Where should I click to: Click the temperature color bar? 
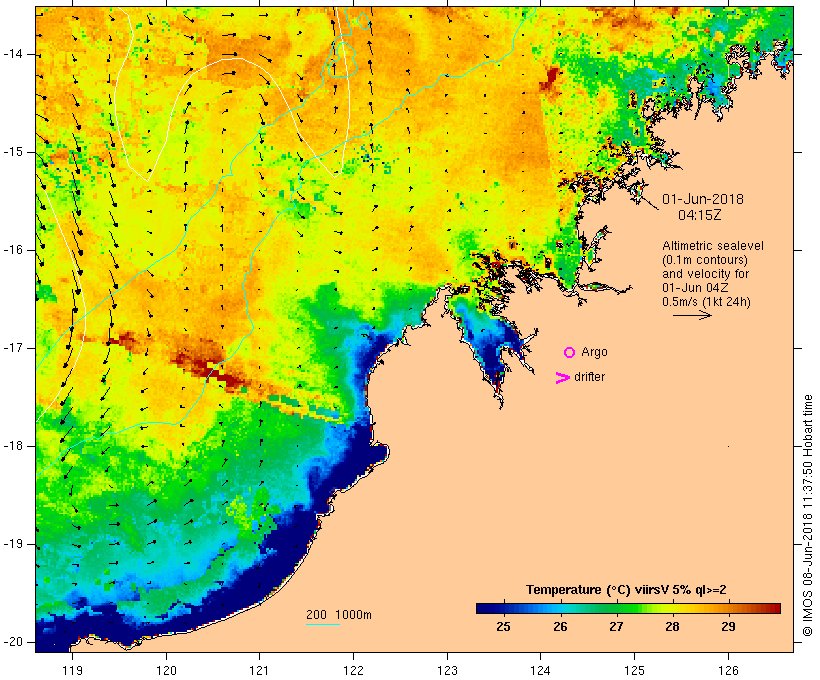point(628,608)
